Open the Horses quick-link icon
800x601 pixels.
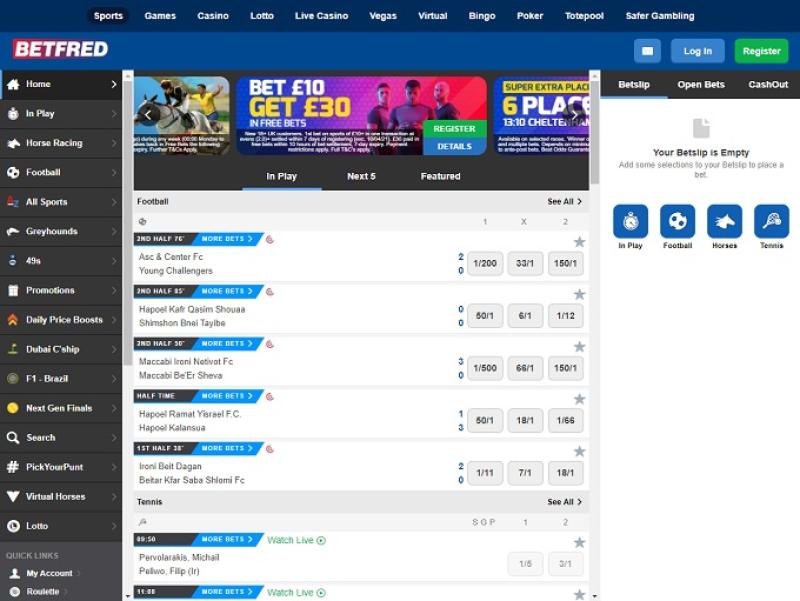pyautogui.click(x=724, y=221)
